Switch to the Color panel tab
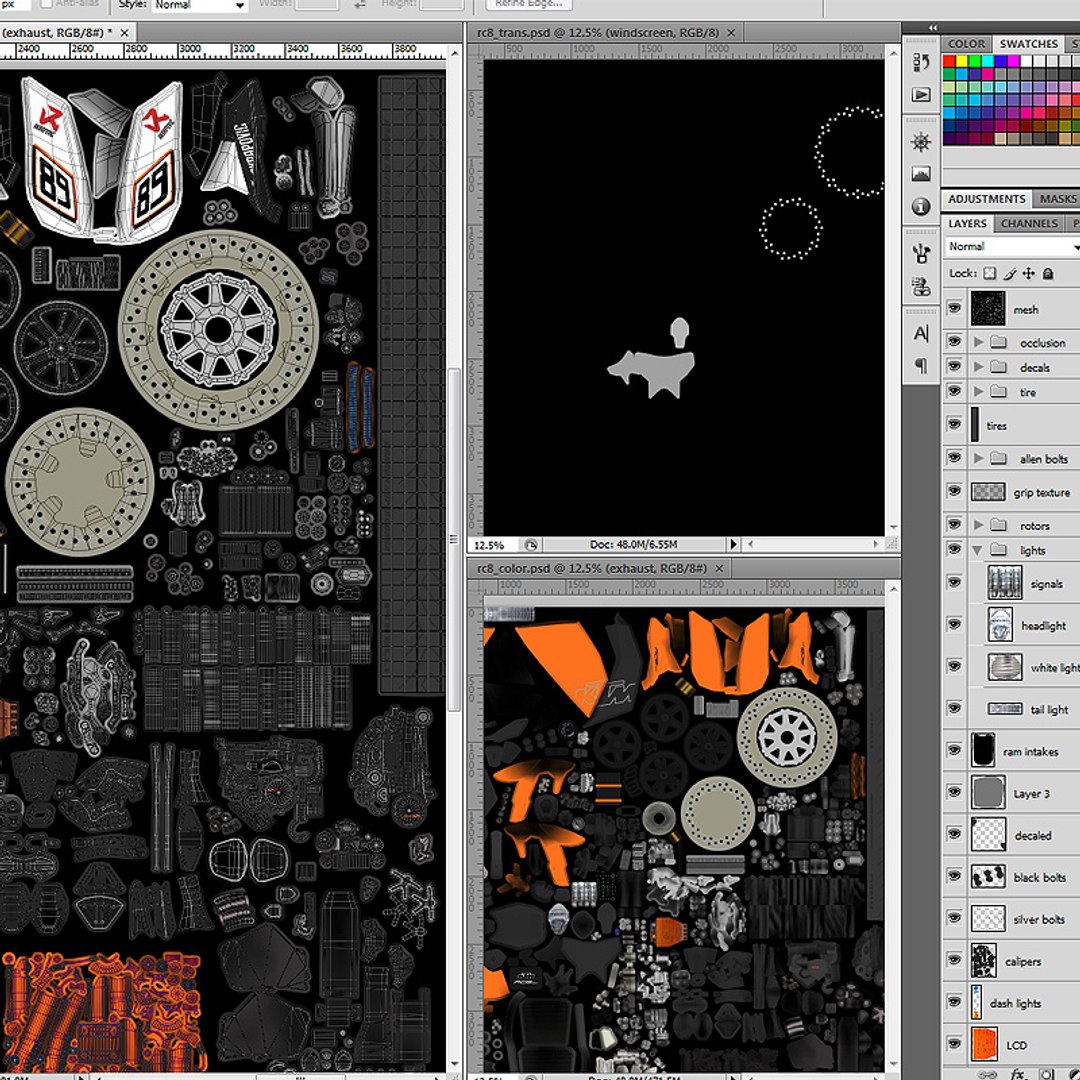The width and height of the screenshot is (1080, 1080). (966, 44)
